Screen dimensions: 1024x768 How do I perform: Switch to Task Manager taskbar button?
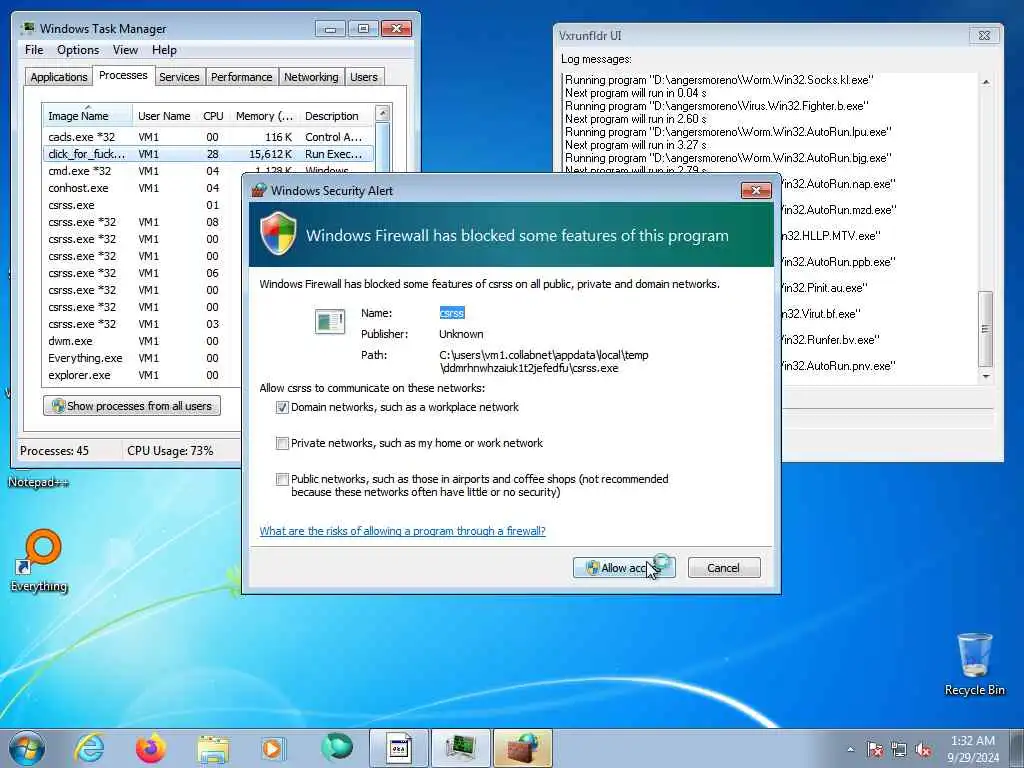coord(460,748)
